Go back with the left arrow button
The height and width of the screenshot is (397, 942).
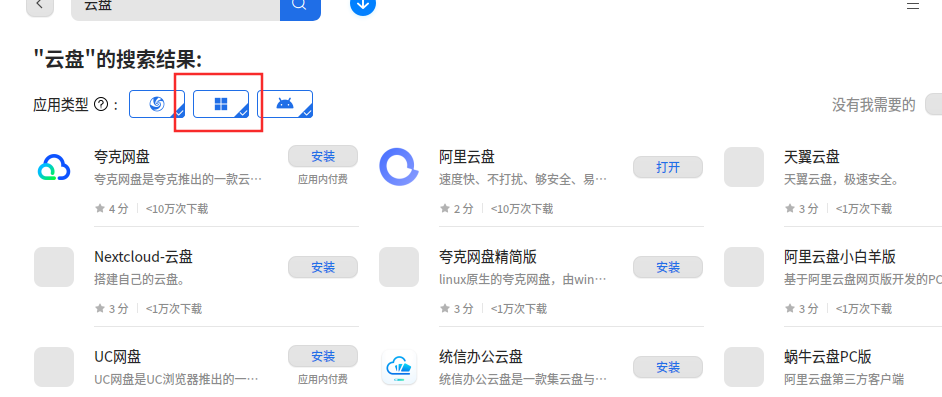(x=40, y=6)
